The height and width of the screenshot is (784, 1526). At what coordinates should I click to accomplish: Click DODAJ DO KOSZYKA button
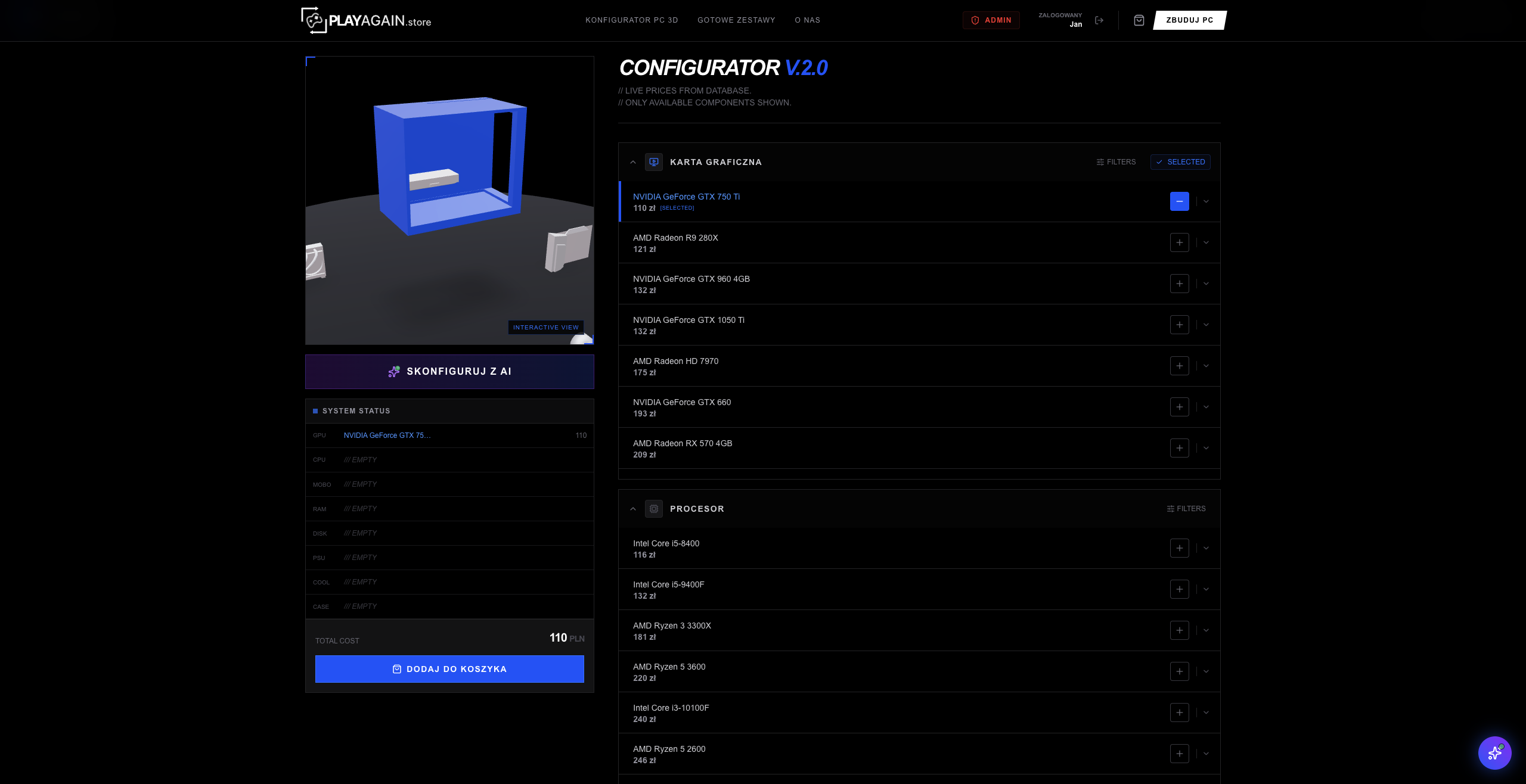(449, 668)
